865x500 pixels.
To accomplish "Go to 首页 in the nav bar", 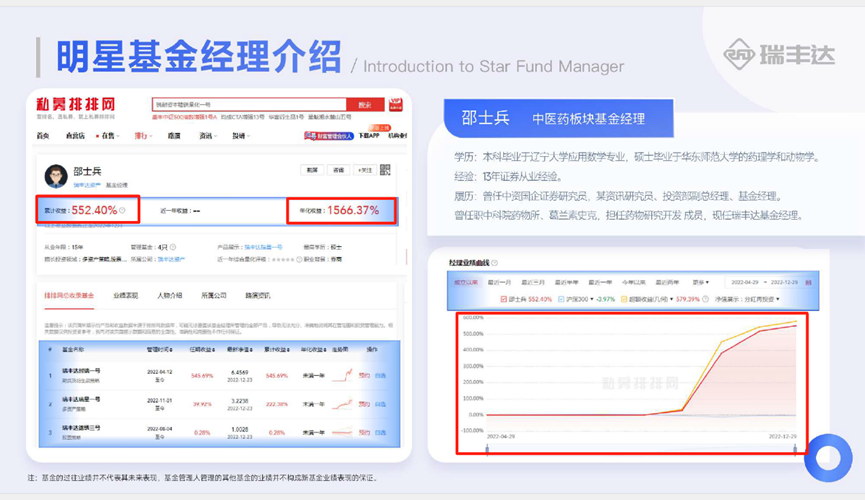I will pyautogui.click(x=42, y=136).
